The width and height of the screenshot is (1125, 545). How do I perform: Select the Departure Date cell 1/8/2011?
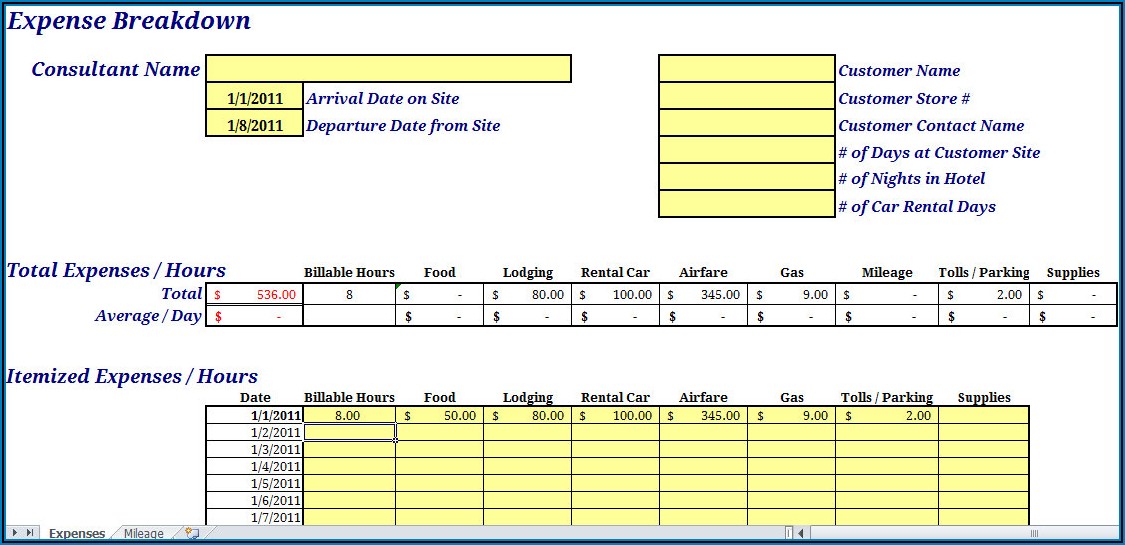[254, 125]
